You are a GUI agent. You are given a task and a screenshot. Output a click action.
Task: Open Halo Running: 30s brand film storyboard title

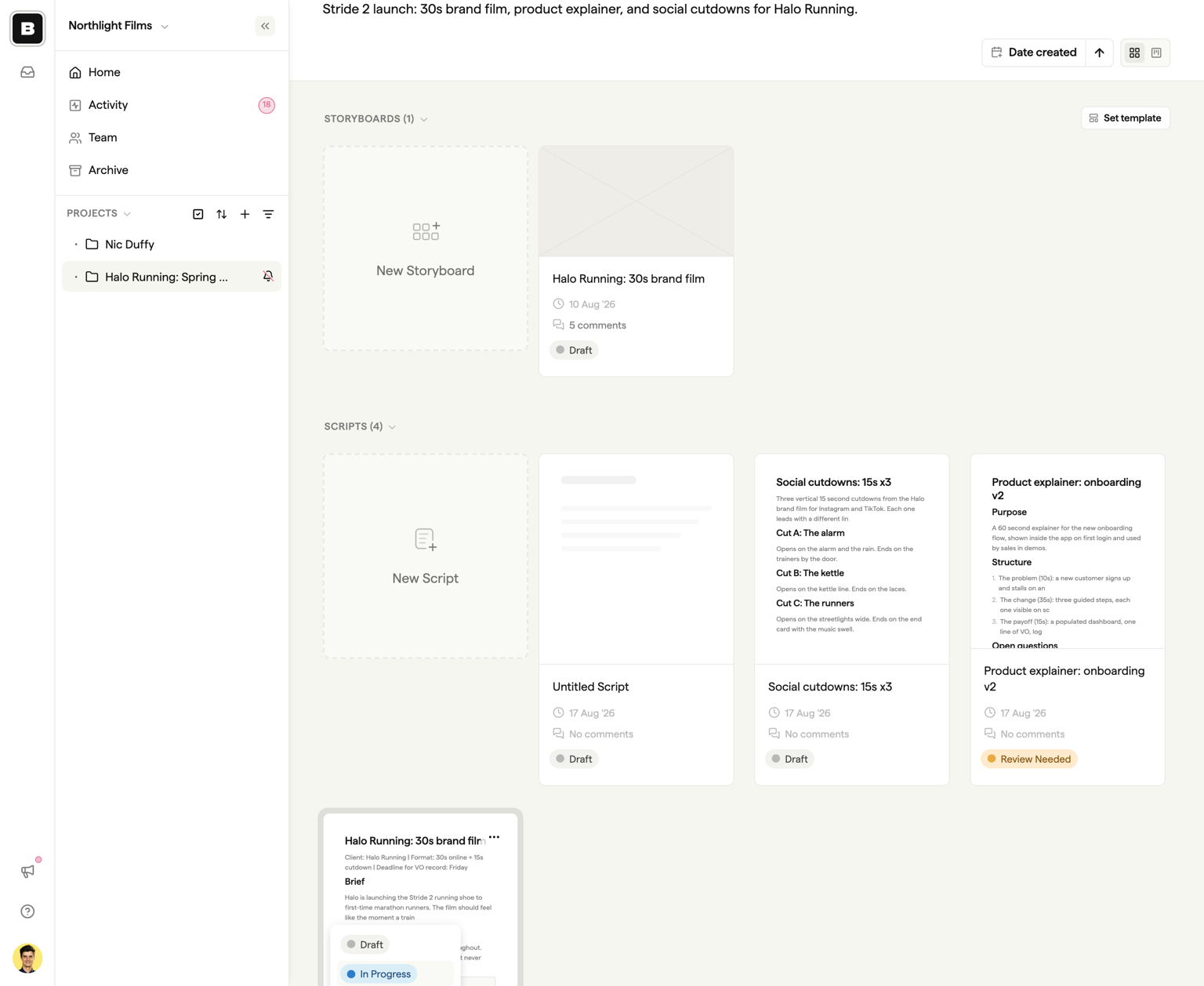point(629,279)
